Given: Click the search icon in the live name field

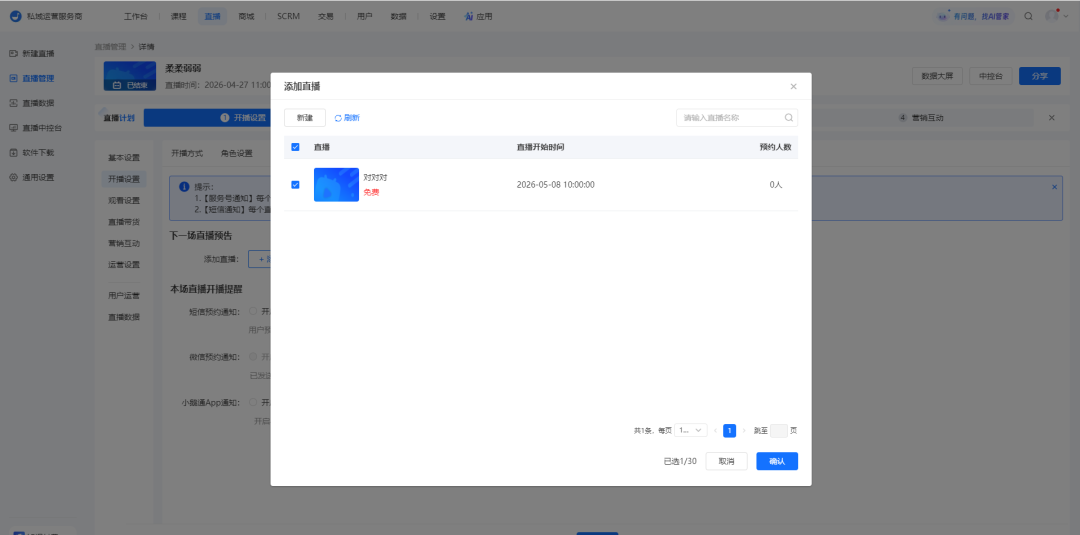Looking at the screenshot, I should point(789,118).
